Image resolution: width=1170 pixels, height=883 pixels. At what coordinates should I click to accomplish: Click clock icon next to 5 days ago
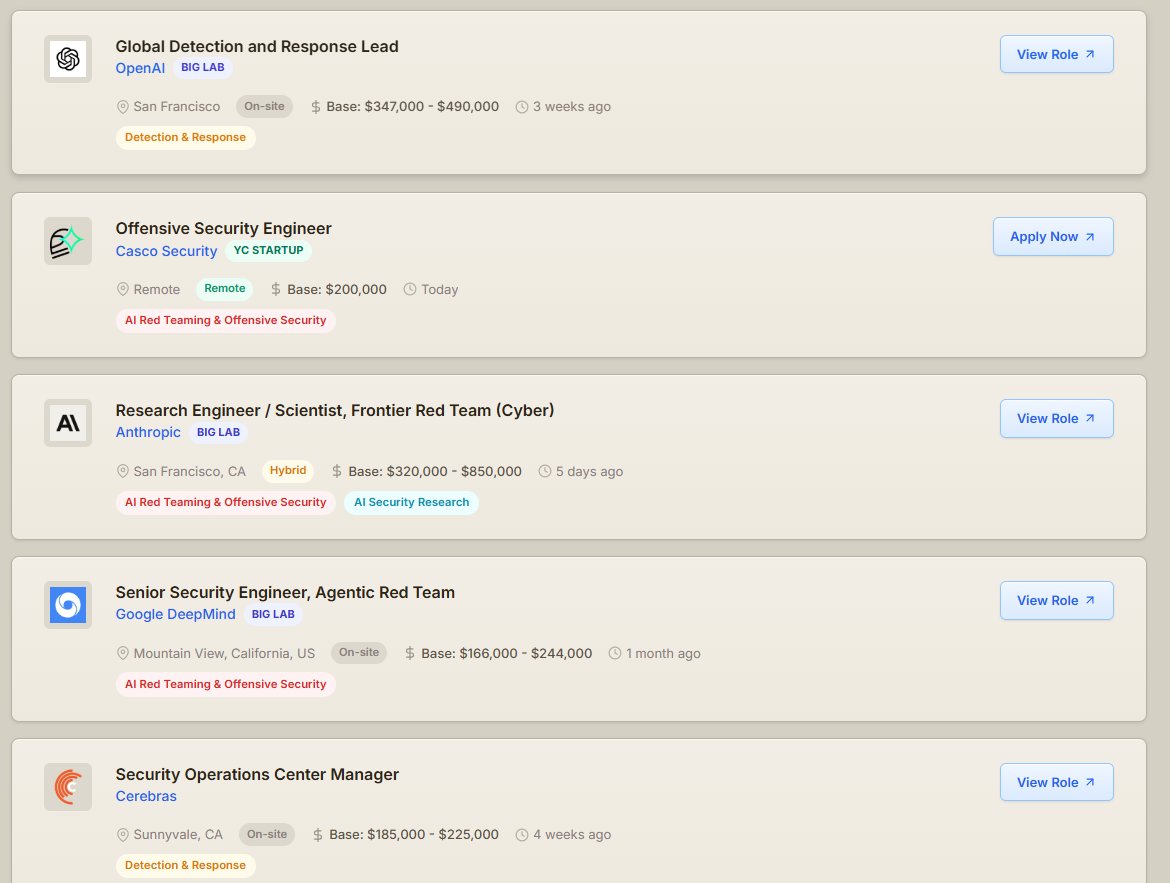click(x=545, y=472)
